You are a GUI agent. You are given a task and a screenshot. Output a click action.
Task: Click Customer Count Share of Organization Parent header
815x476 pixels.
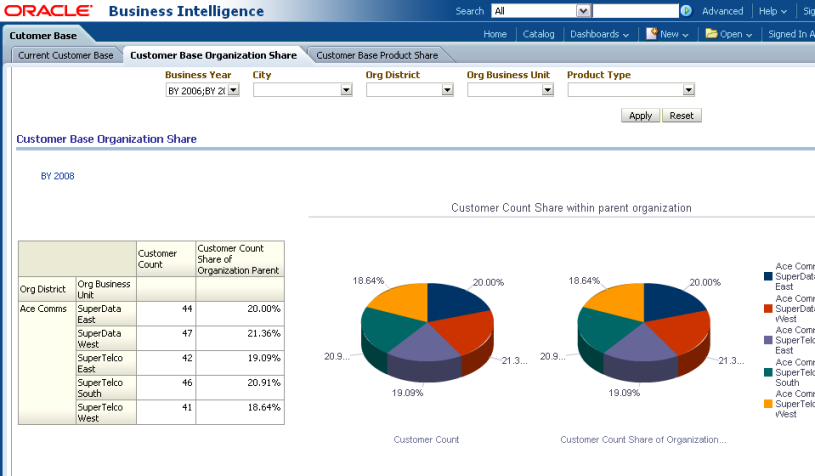tap(240, 259)
